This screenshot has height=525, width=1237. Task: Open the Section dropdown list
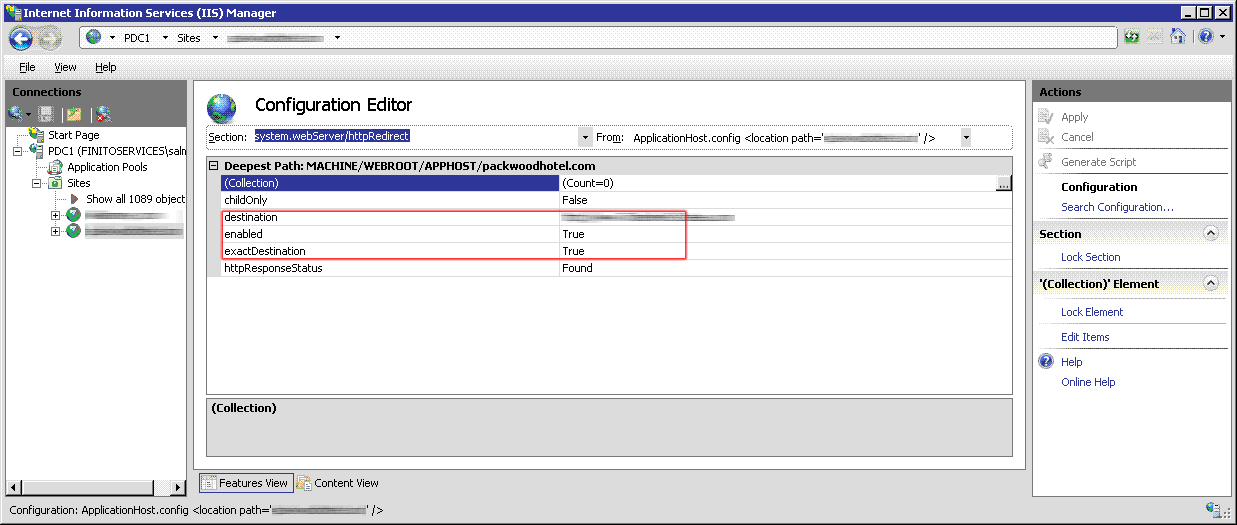pos(585,137)
